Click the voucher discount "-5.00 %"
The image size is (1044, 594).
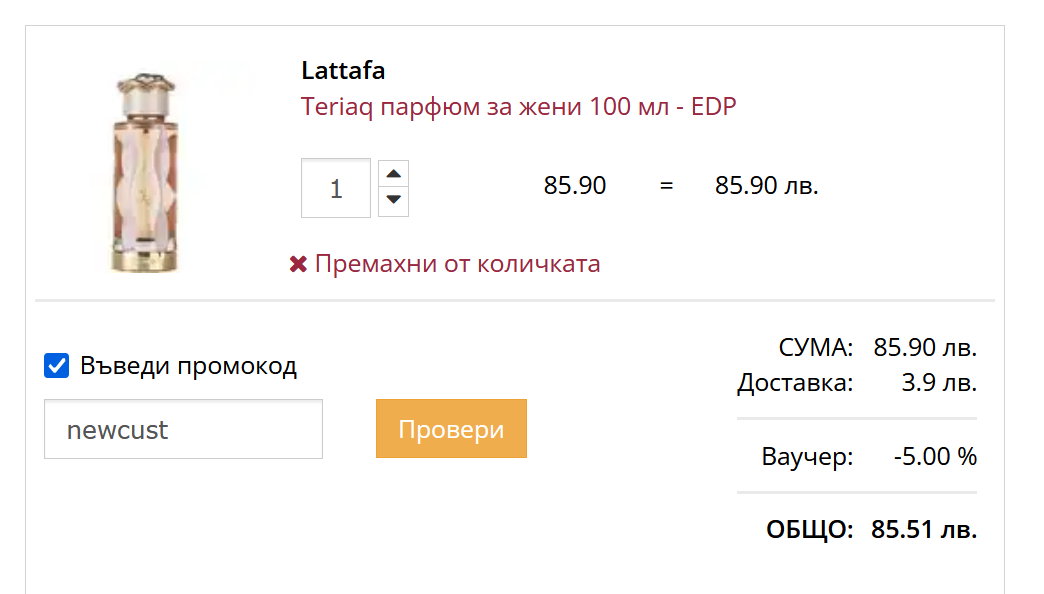[x=935, y=457]
